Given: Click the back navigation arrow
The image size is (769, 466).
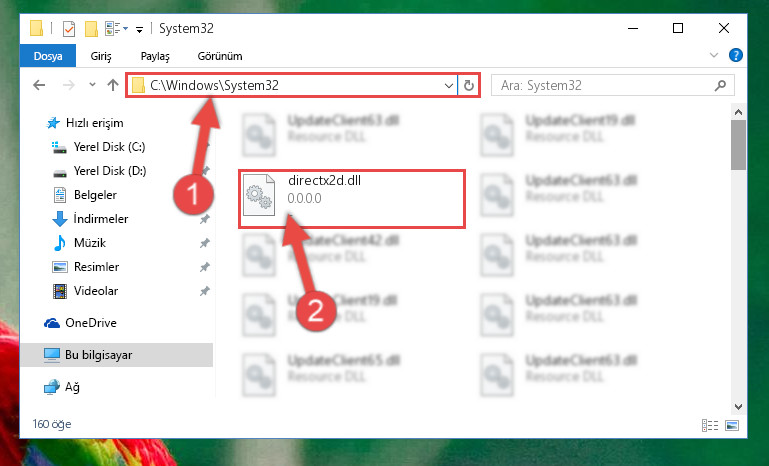Looking at the screenshot, I should (39, 85).
